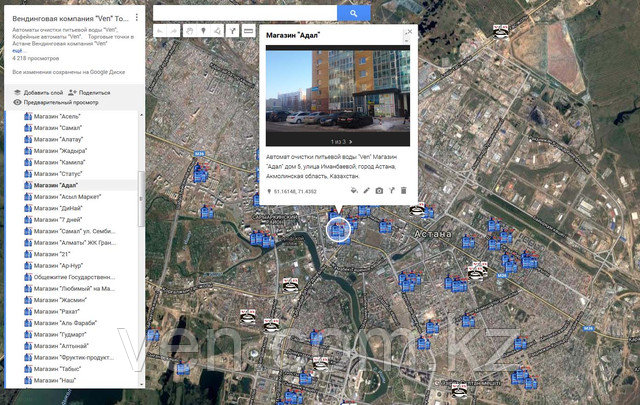Click the Redo arrow in toolbar

[x=173, y=31]
